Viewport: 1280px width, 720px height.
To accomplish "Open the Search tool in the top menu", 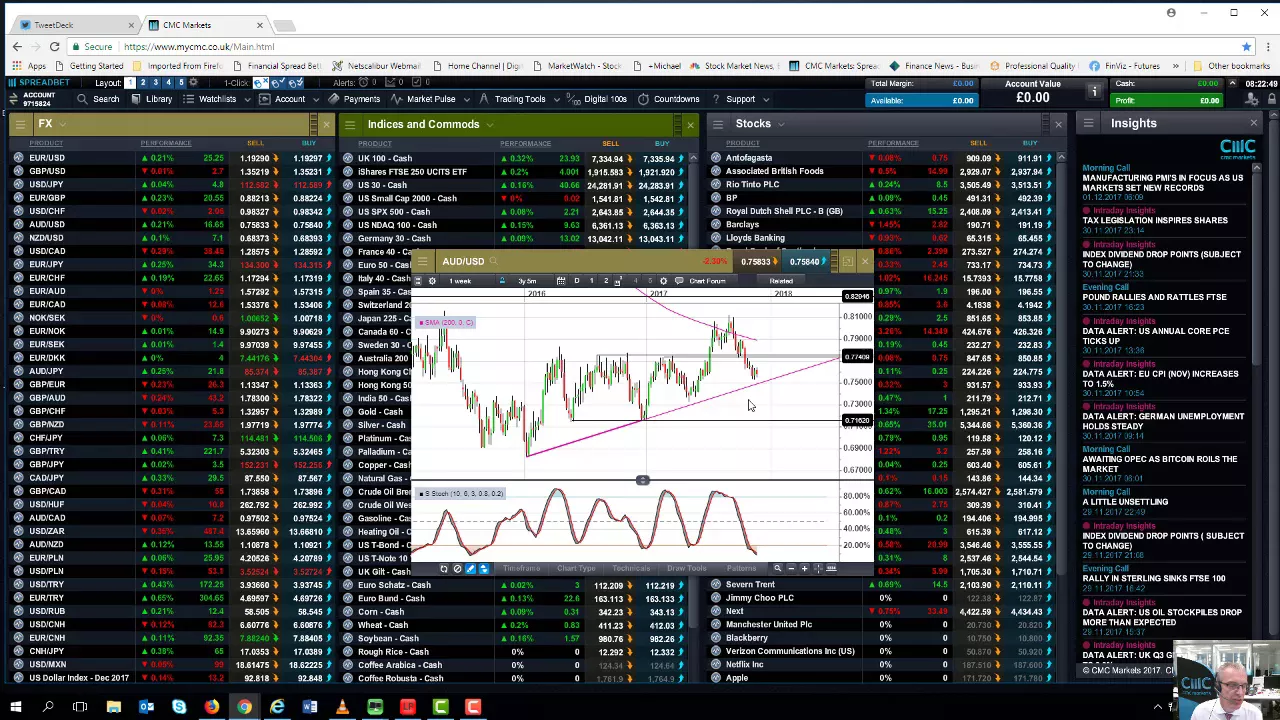I will (x=98, y=99).
